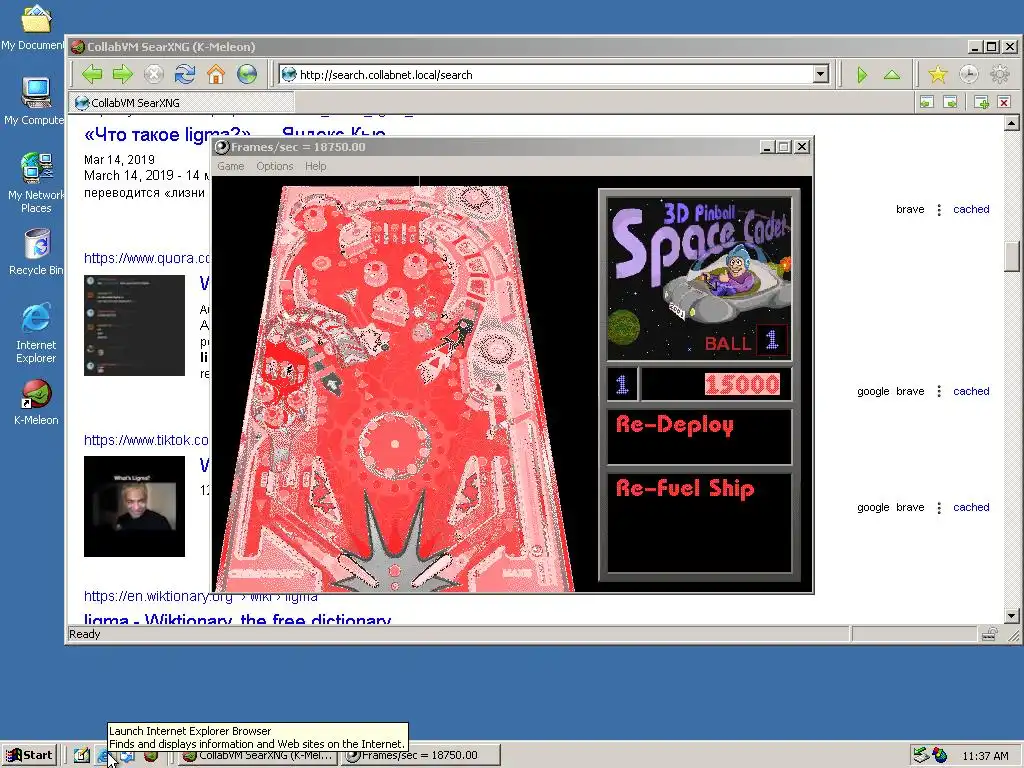This screenshot has width=1024, height=768.
Task: Open browsing history clock icon
Action: (x=968, y=74)
